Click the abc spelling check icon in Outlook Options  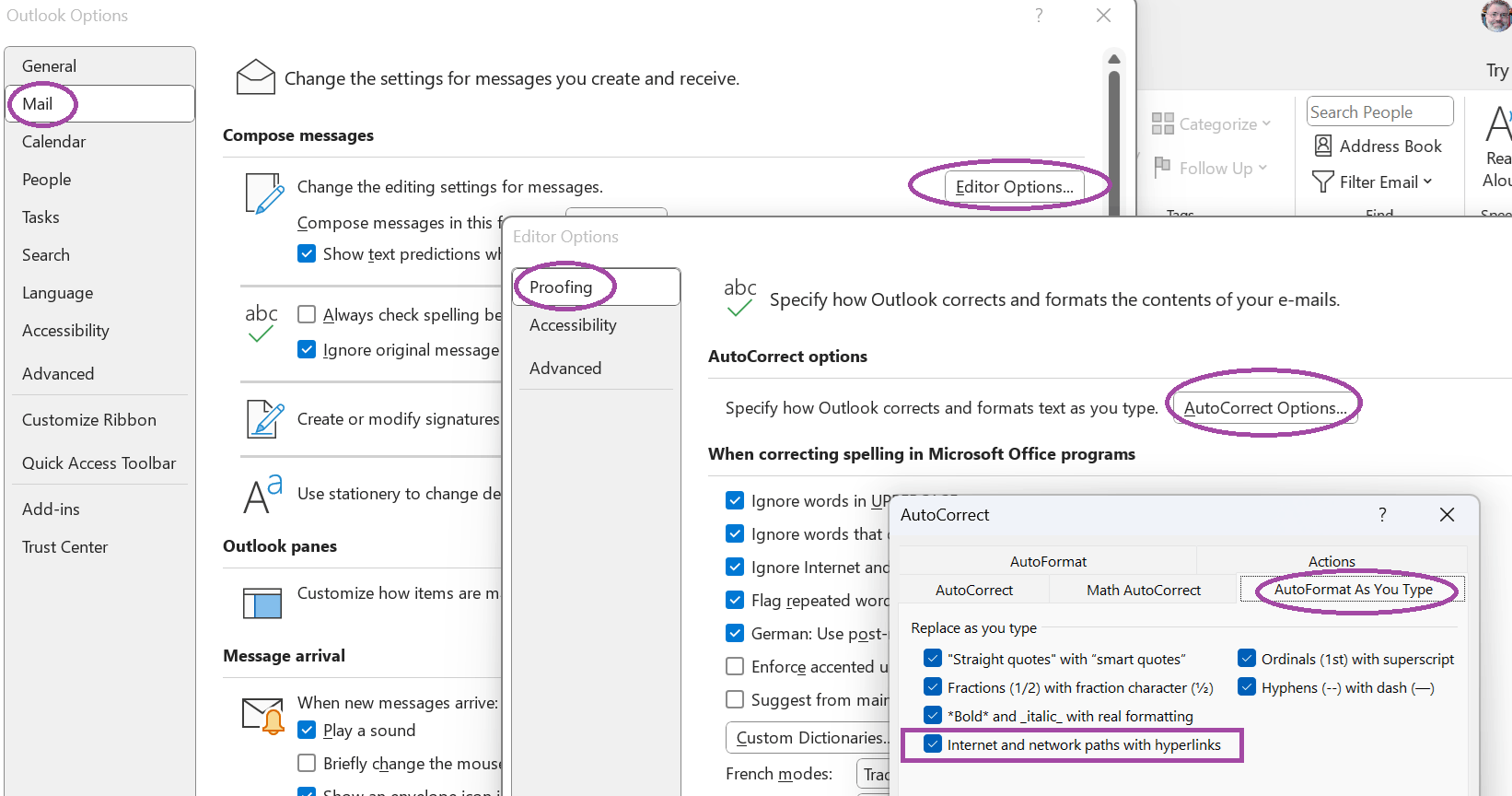[x=262, y=323]
